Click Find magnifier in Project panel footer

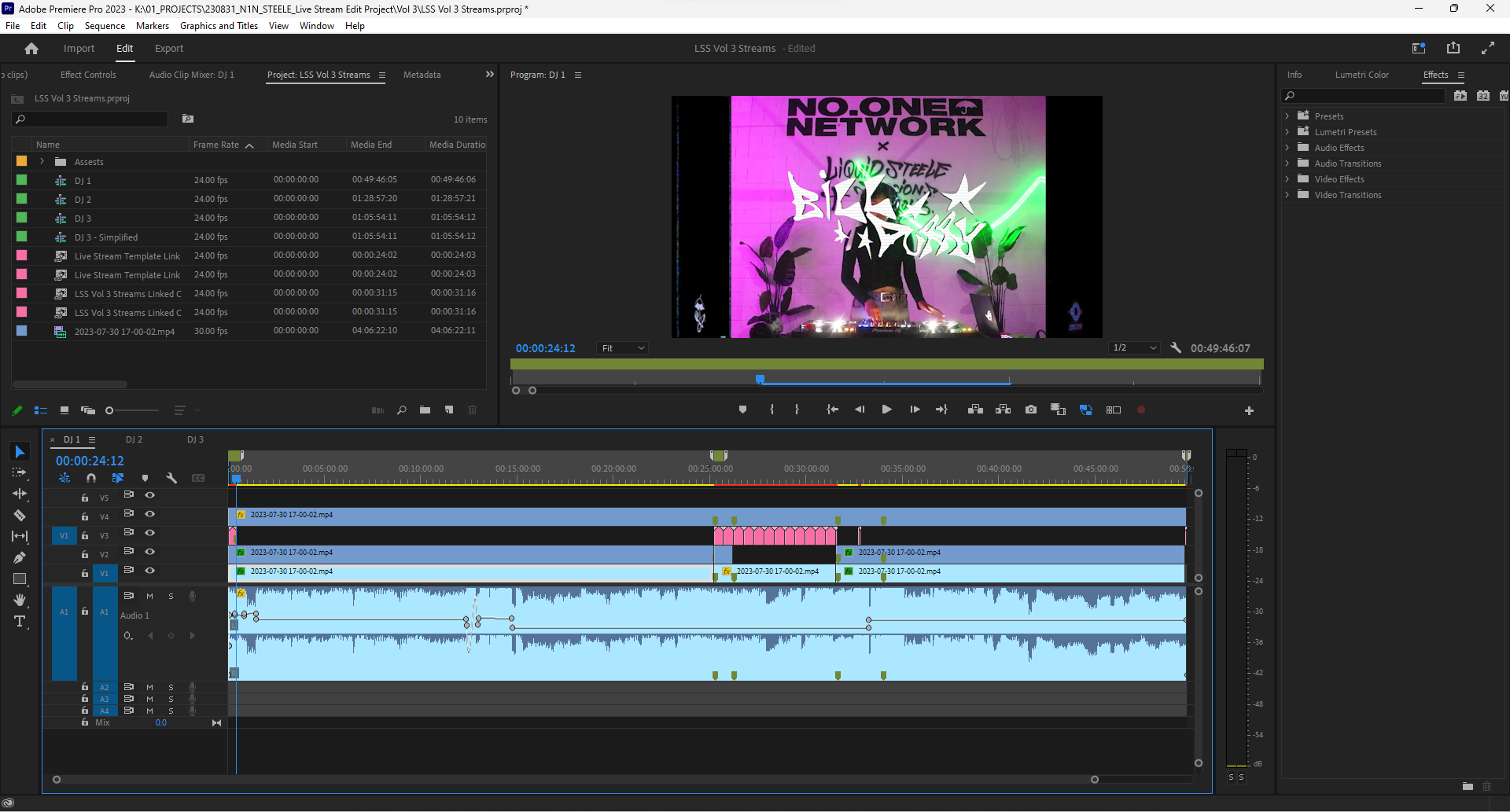tap(401, 410)
